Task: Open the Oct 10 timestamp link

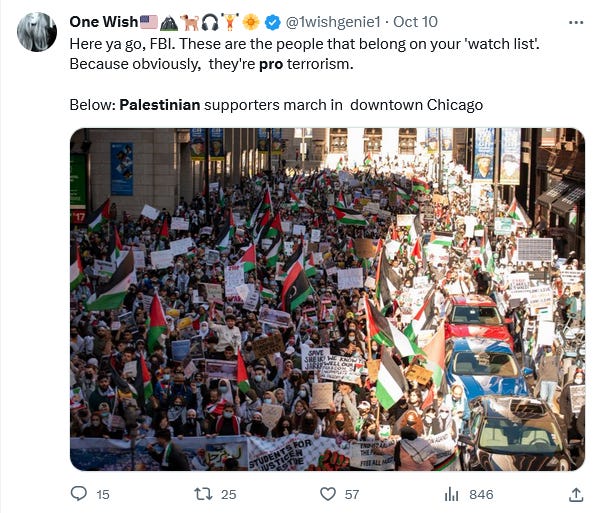Action: pyautogui.click(x=415, y=22)
